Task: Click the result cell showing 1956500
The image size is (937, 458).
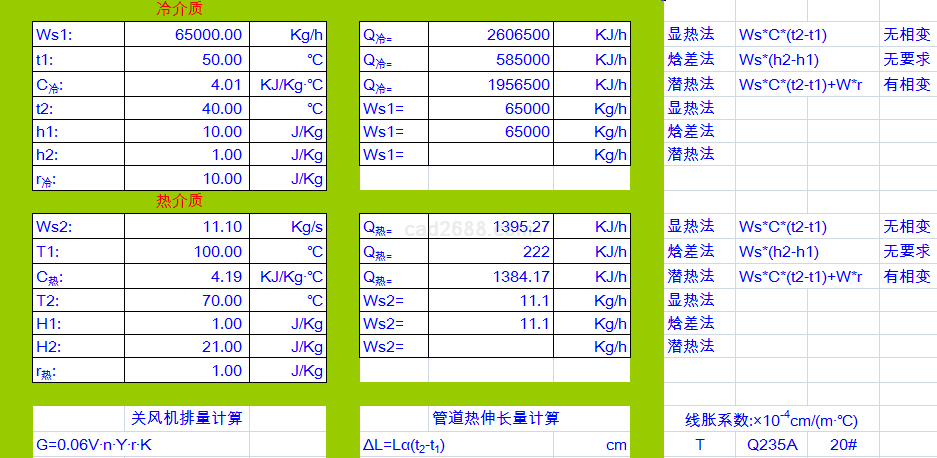Action: 491,84
